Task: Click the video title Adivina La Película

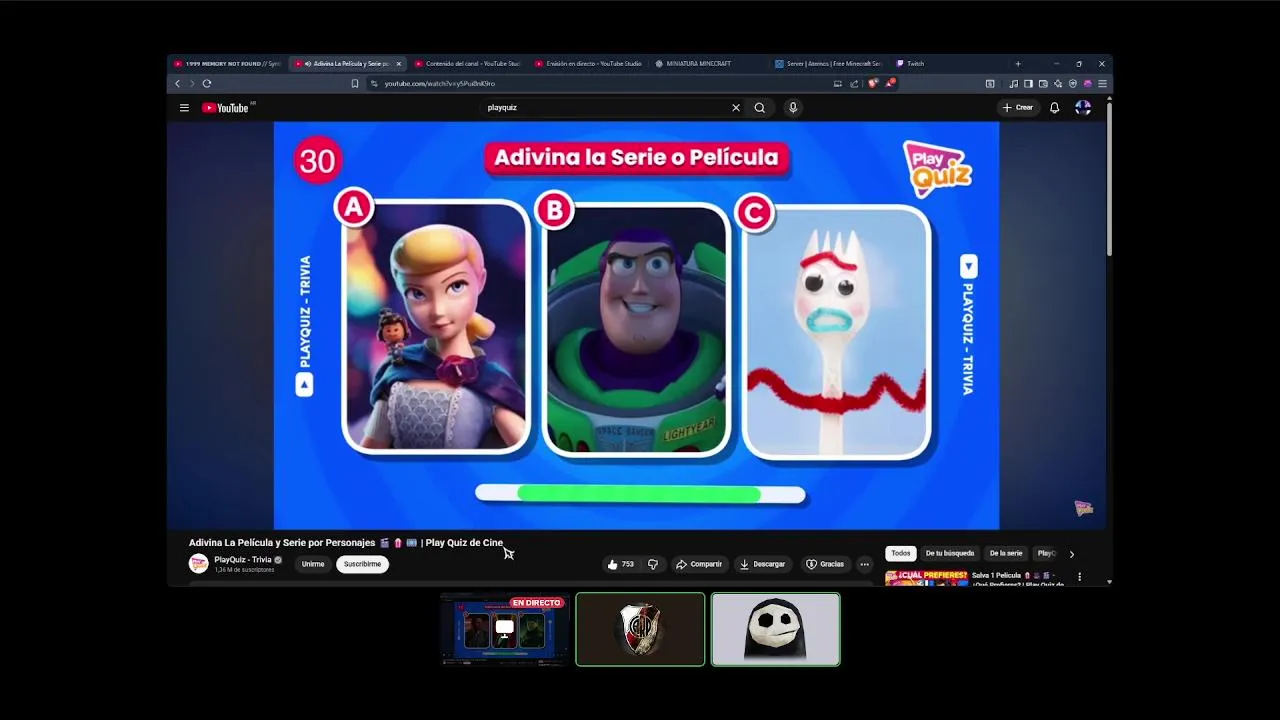Action: pos(346,543)
